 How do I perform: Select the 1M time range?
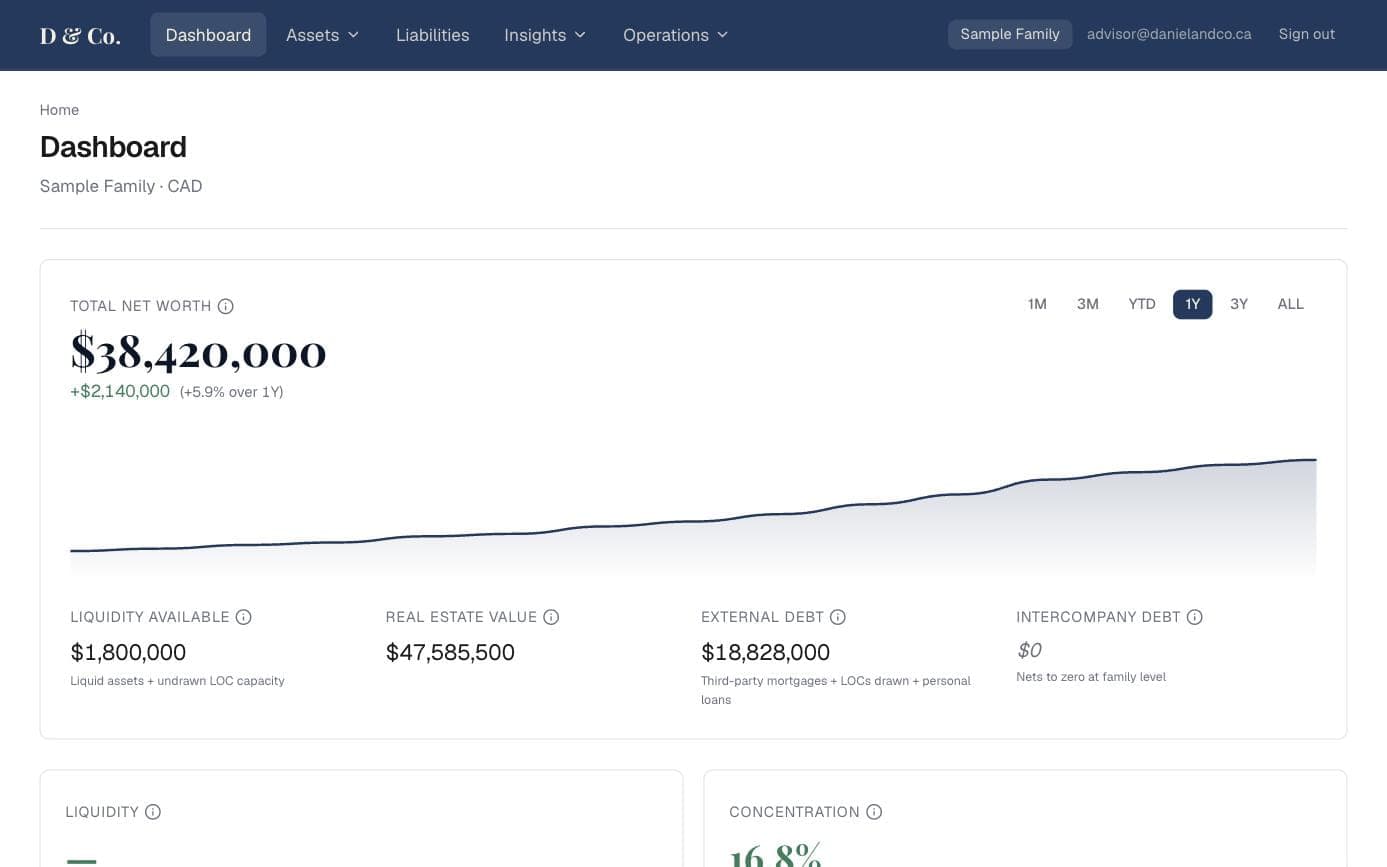[x=1037, y=304]
